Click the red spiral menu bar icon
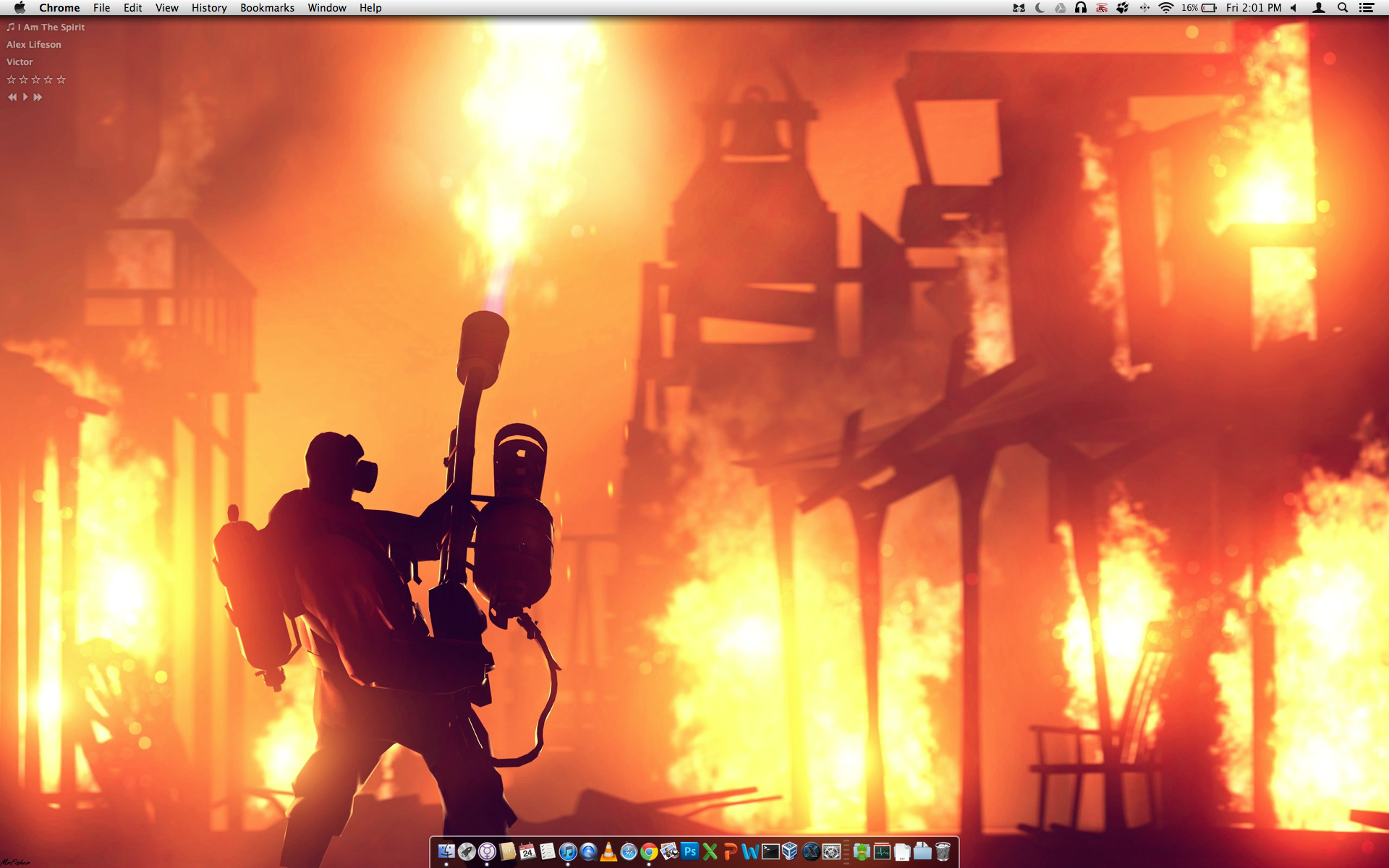1389x868 pixels. tap(1102, 8)
